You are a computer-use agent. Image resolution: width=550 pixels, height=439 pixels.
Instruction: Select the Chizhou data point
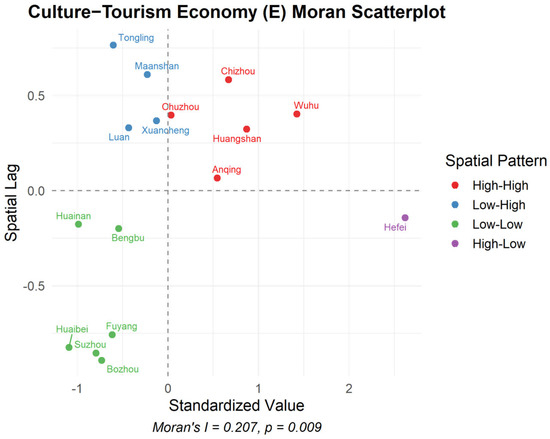pyautogui.click(x=228, y=80)
